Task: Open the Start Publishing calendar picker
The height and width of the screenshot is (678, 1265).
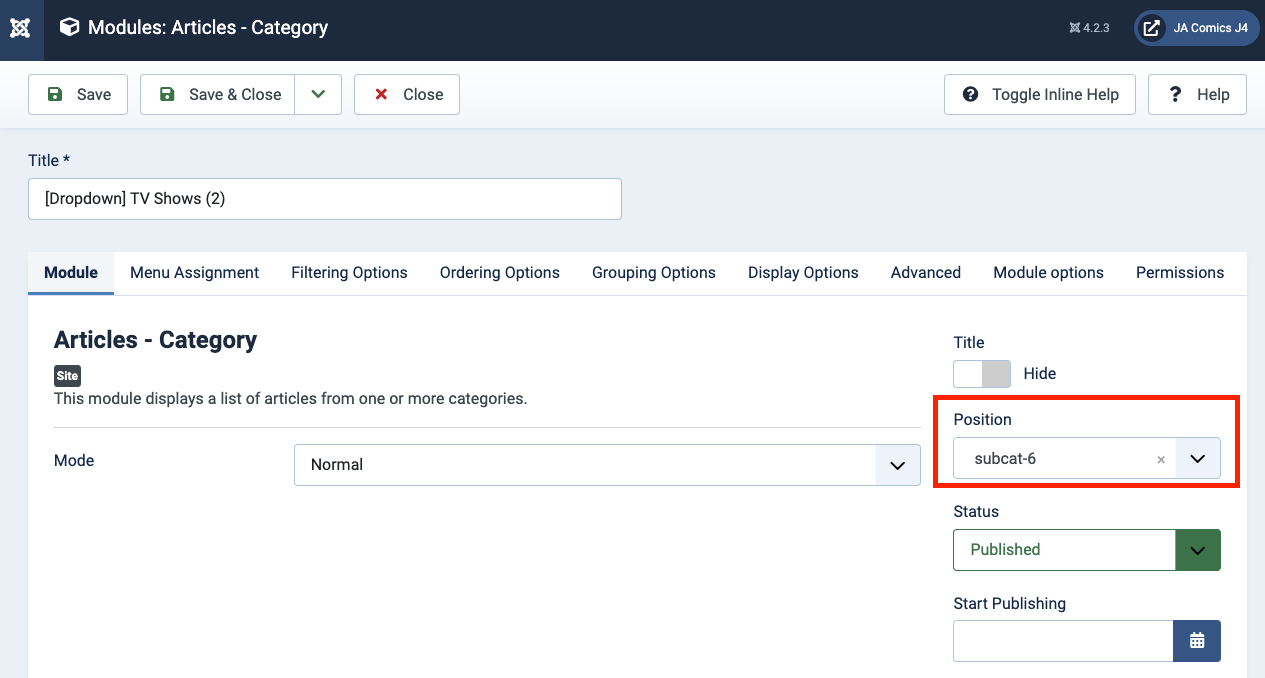Action: [x=1196, y=641]
